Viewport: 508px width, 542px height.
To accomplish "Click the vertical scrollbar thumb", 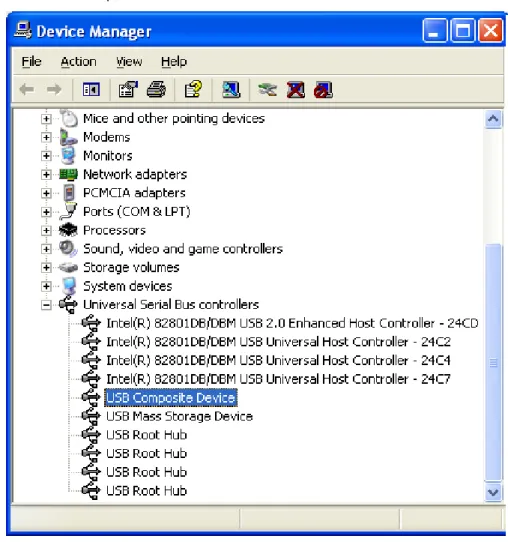I will point(493,362).
